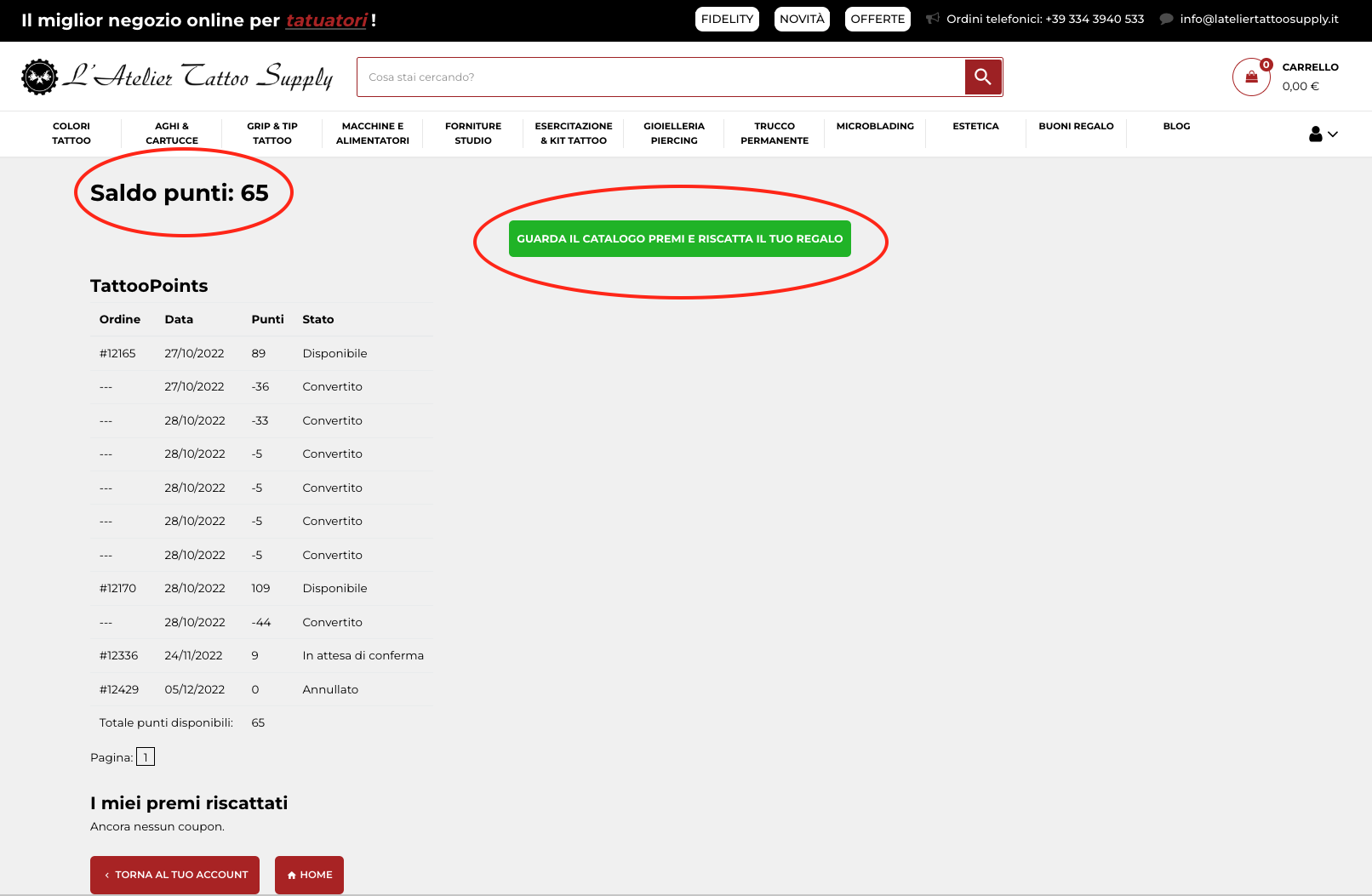Click the 'Stato' column header
The image size is (1372, 896).
318,319
